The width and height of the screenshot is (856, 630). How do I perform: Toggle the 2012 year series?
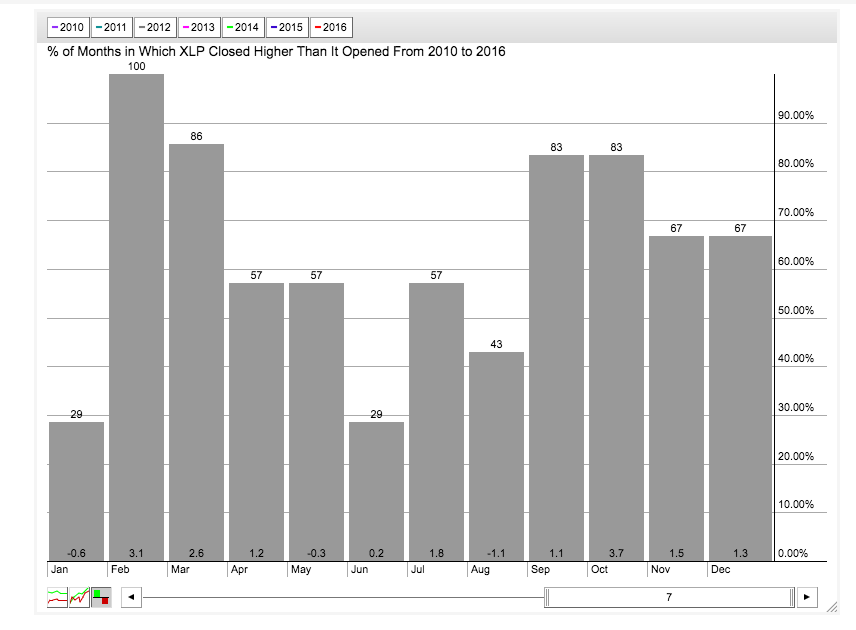point(155,27)
